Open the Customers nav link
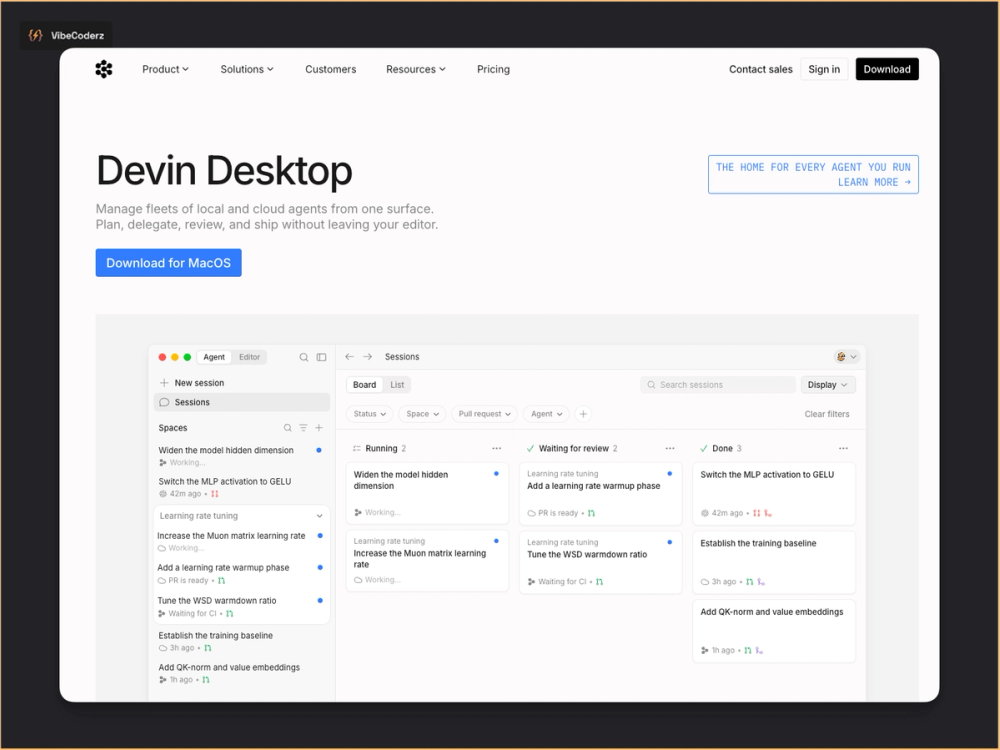 (330, 69)
